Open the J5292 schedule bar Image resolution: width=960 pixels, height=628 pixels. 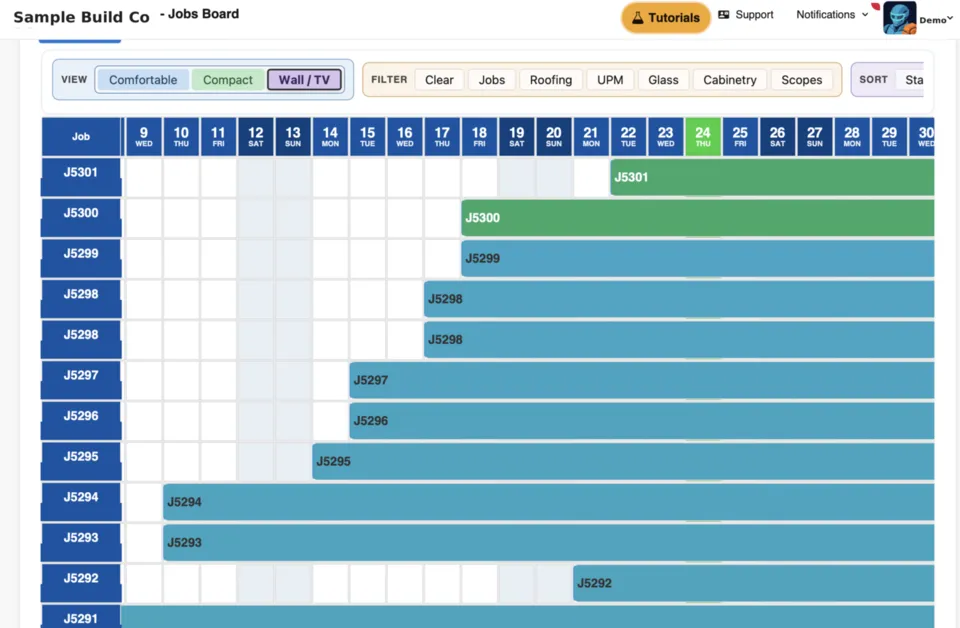point(754,583)
